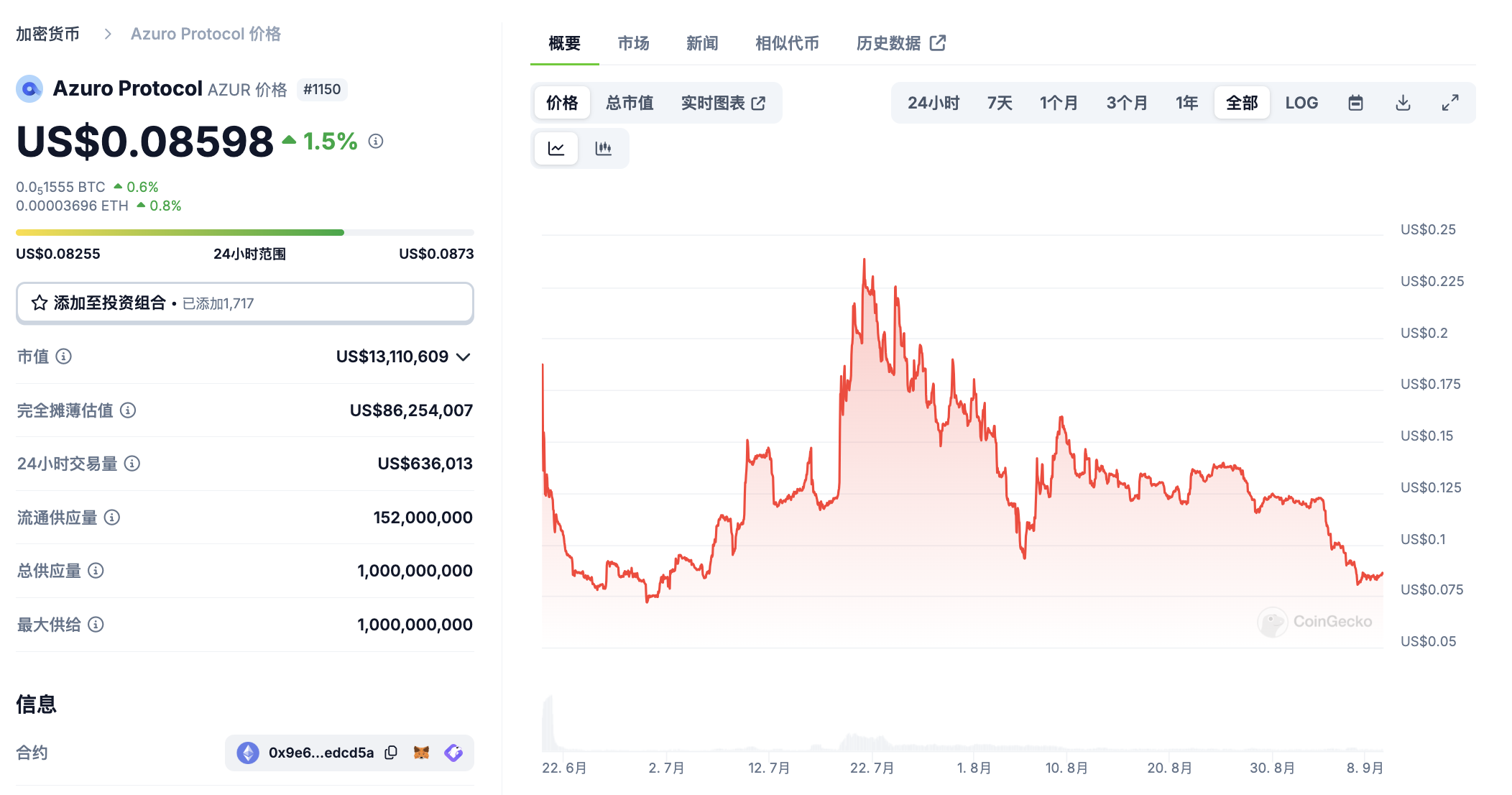This screenshot has width=1512, height=795.
Task: Select the line chart icon
Action: coord(556,147)
